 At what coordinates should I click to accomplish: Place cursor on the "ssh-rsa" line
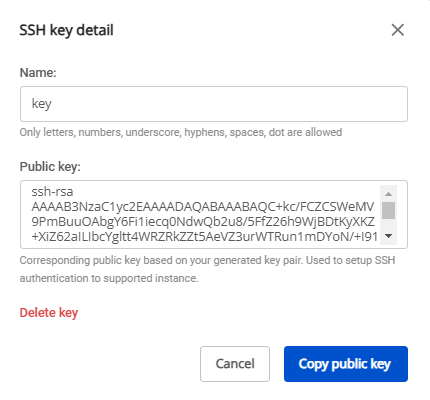point(52,192)
